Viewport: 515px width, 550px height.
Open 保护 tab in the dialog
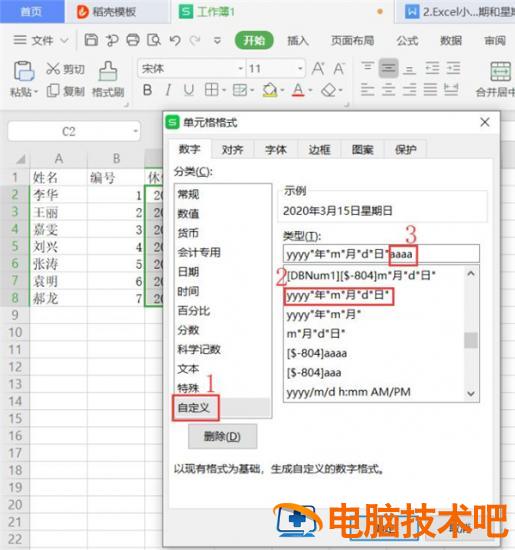click(x=406, y=150)
